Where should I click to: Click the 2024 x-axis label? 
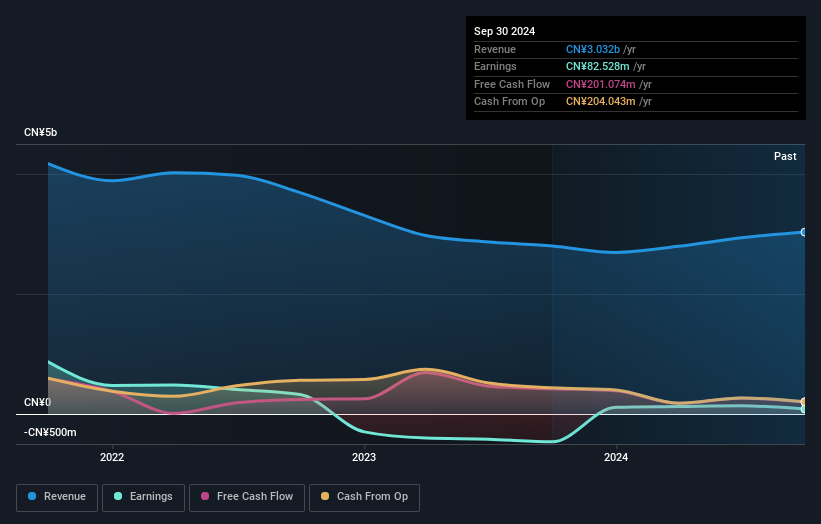(616, 457)
